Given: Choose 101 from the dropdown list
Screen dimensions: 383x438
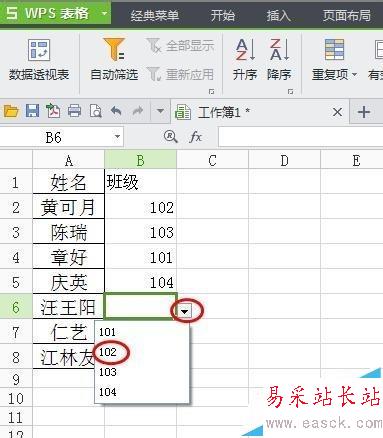Looking at the screenshot, I should pyautogui.click(x=142, y=332).
